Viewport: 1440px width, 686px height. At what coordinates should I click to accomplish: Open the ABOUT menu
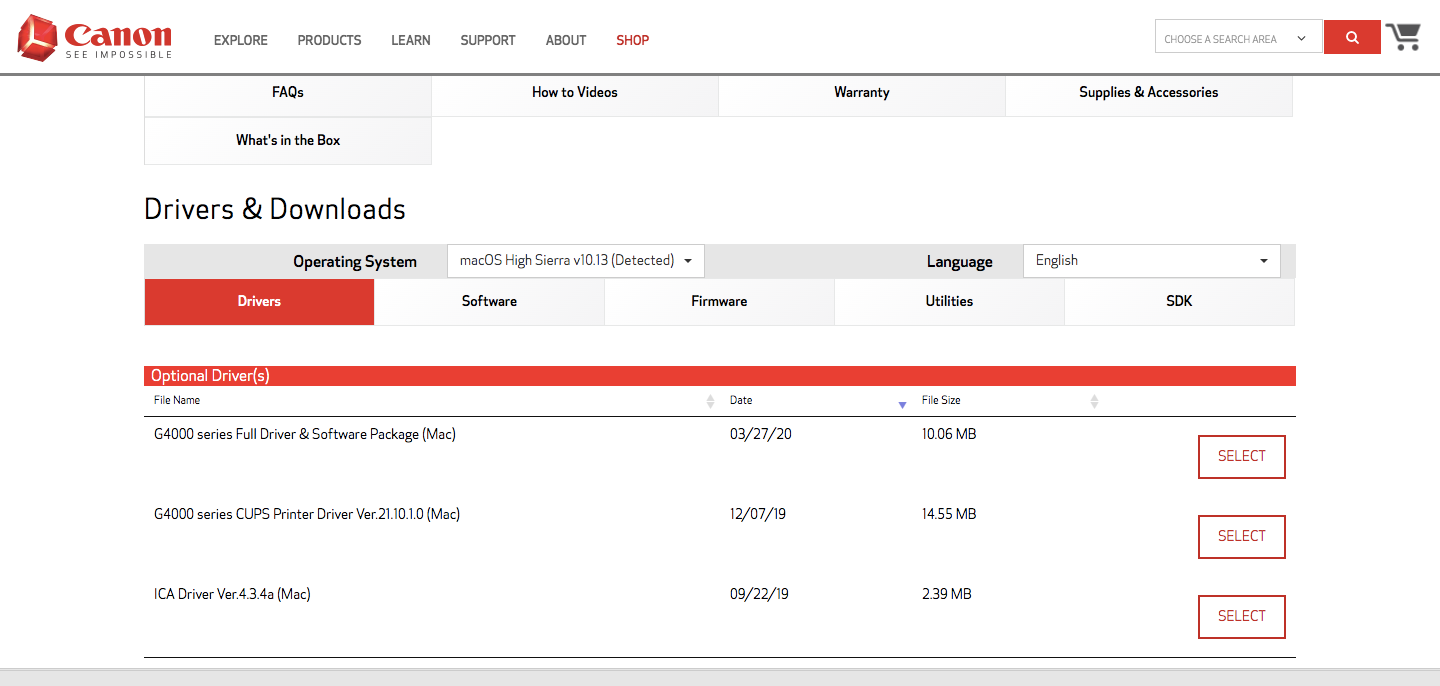[566, 40]
